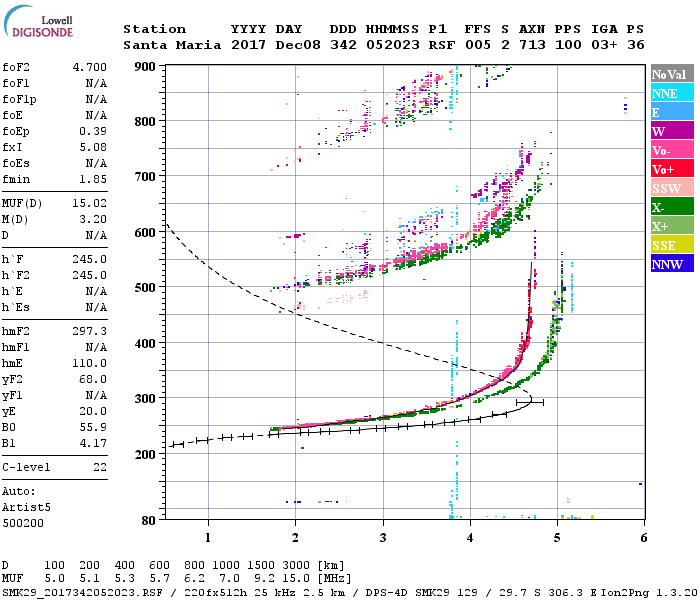Click the hmF2 value 297.3
The image size is (700, 600).
coord(90,332)
